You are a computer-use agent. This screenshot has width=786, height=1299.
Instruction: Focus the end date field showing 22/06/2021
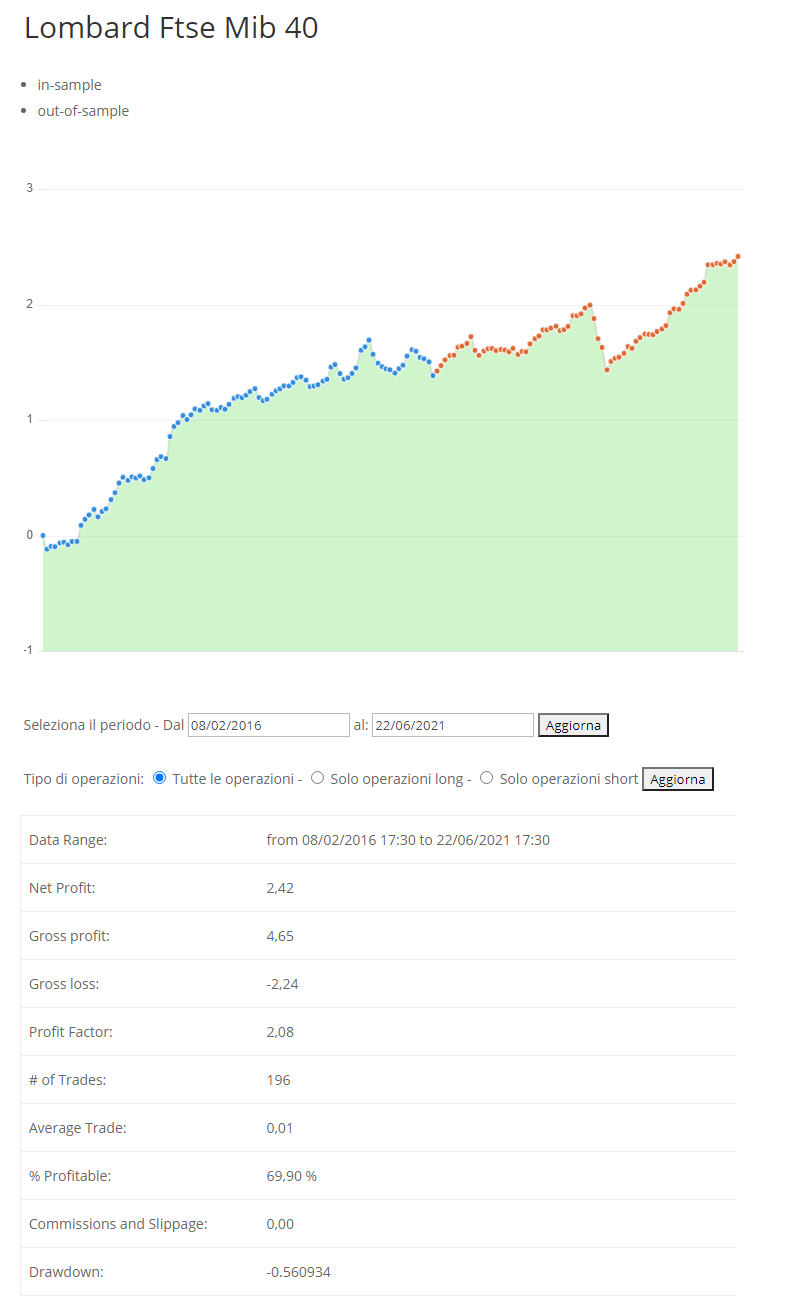(x=452, y=725)
